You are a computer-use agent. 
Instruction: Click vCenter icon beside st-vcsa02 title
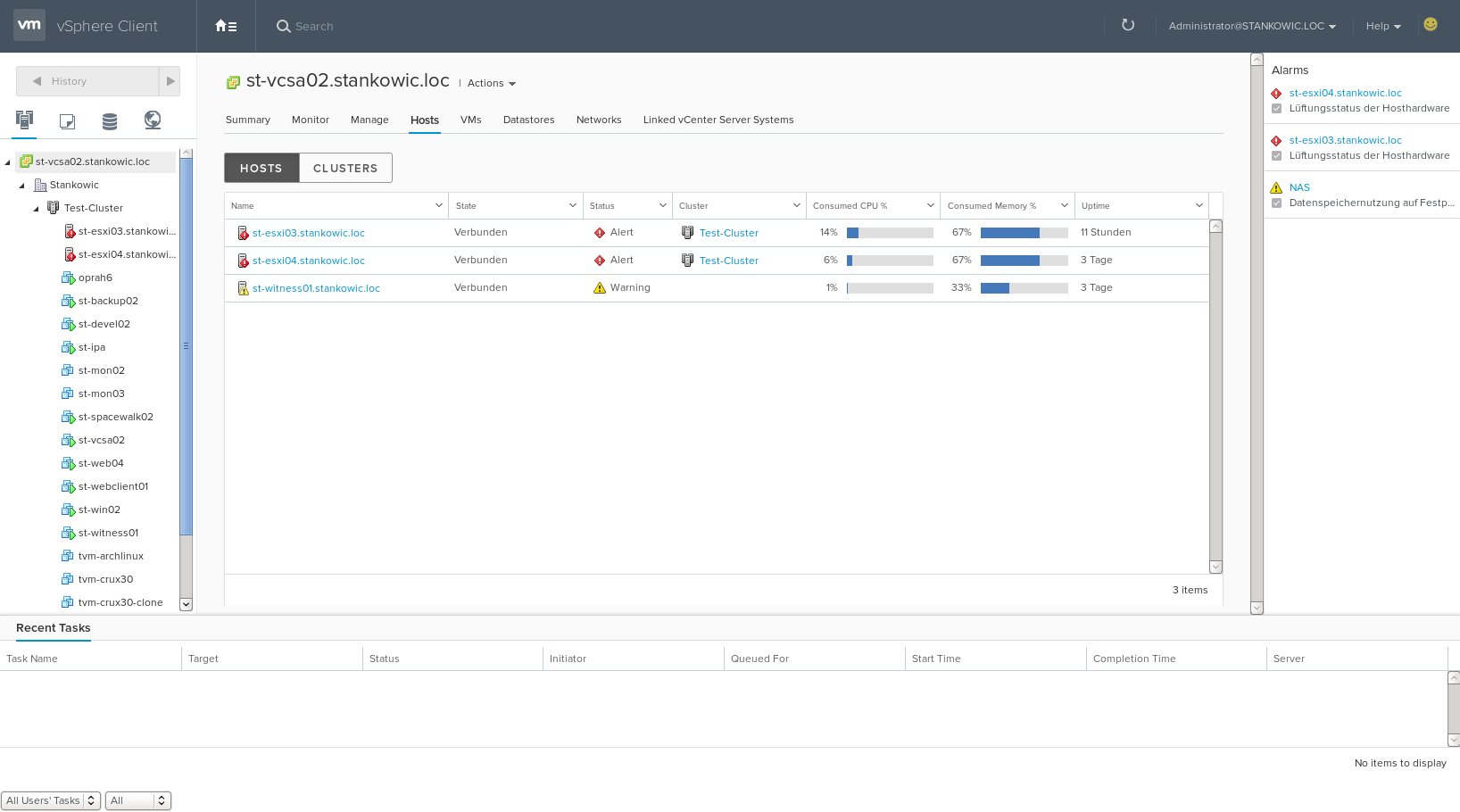pyautogui.click(x=233, y=82)
